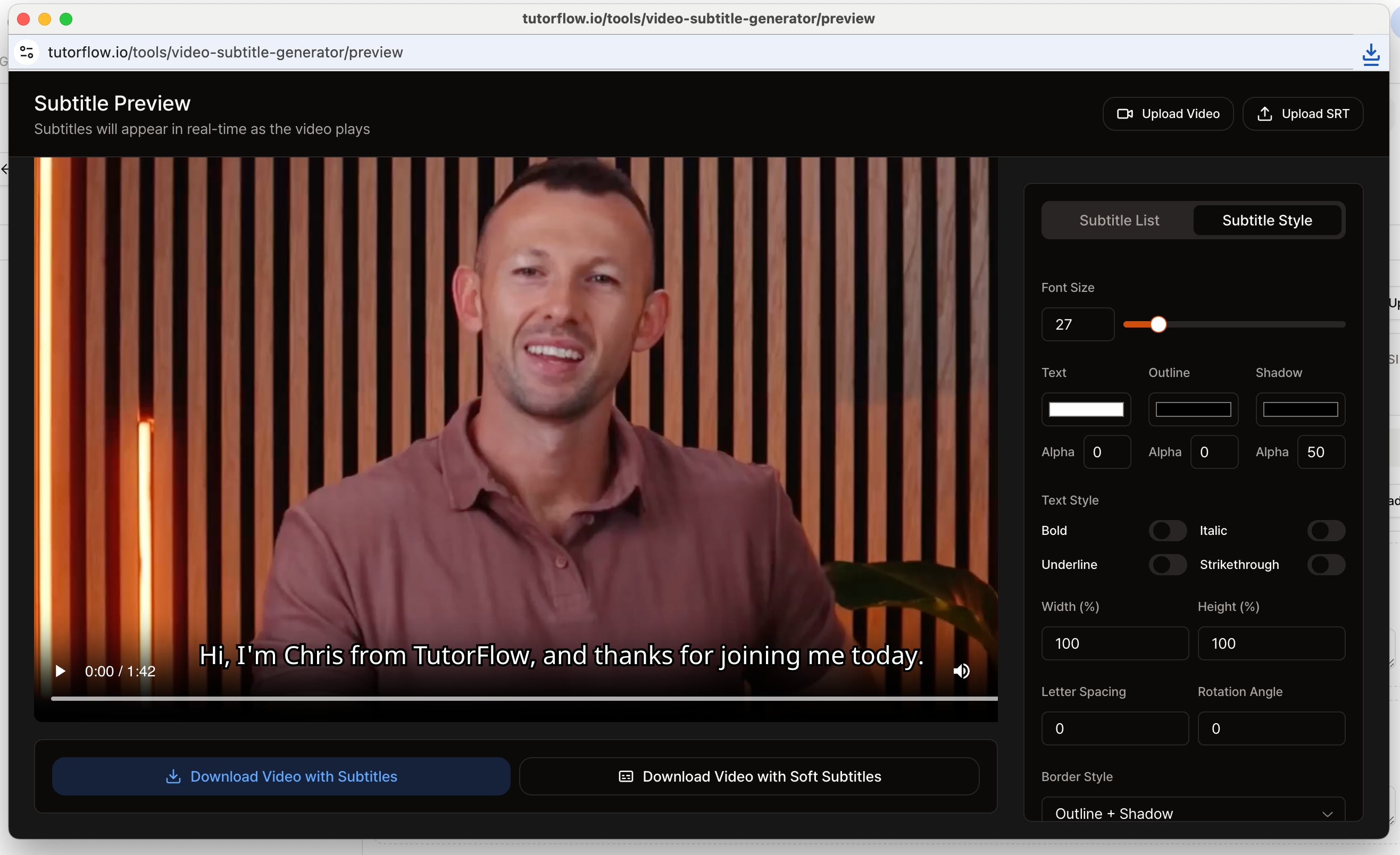1400x855 pixels.
Task: Play the video preview
Action: (60, 671)
